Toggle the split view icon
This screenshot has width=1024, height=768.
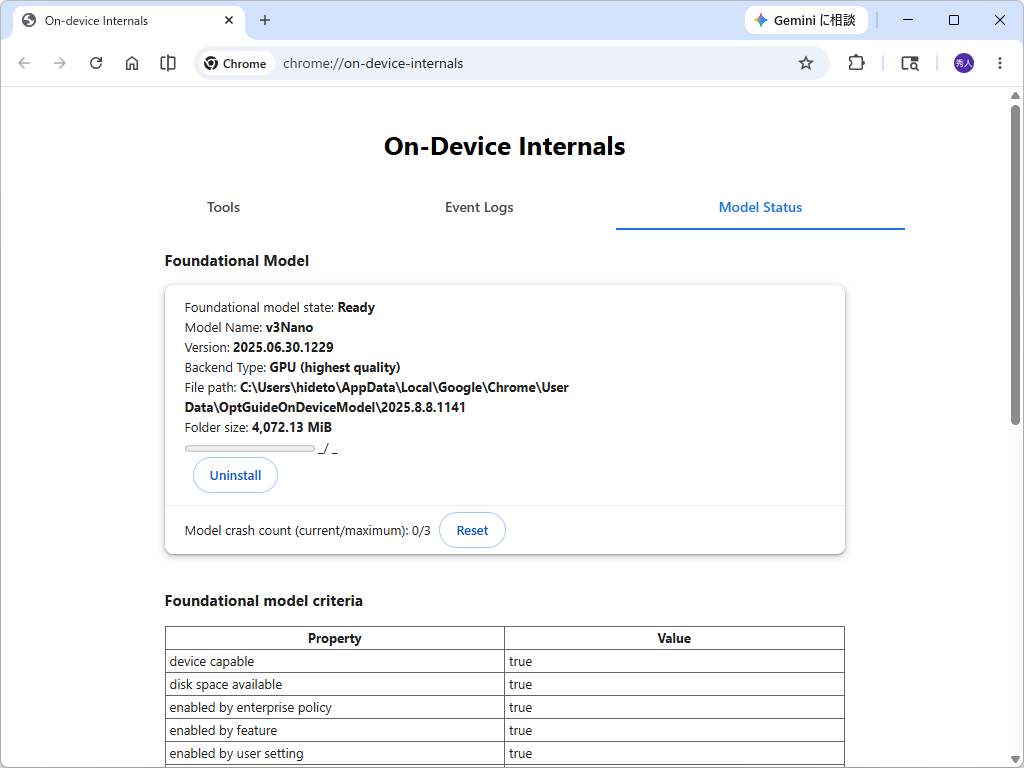point(168,63)
